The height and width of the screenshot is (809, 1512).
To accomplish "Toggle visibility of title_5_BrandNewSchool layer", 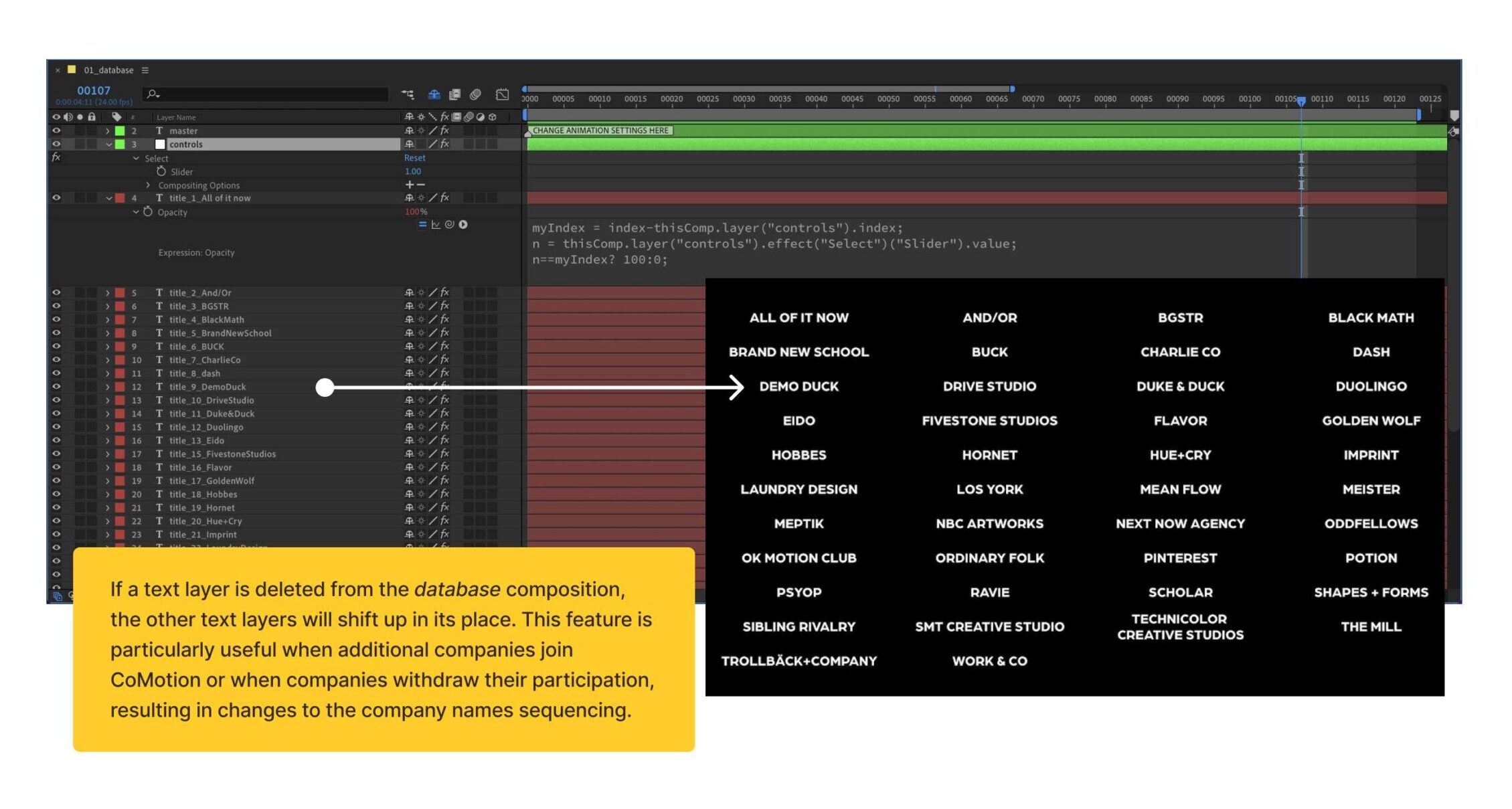I will (56, 333).
